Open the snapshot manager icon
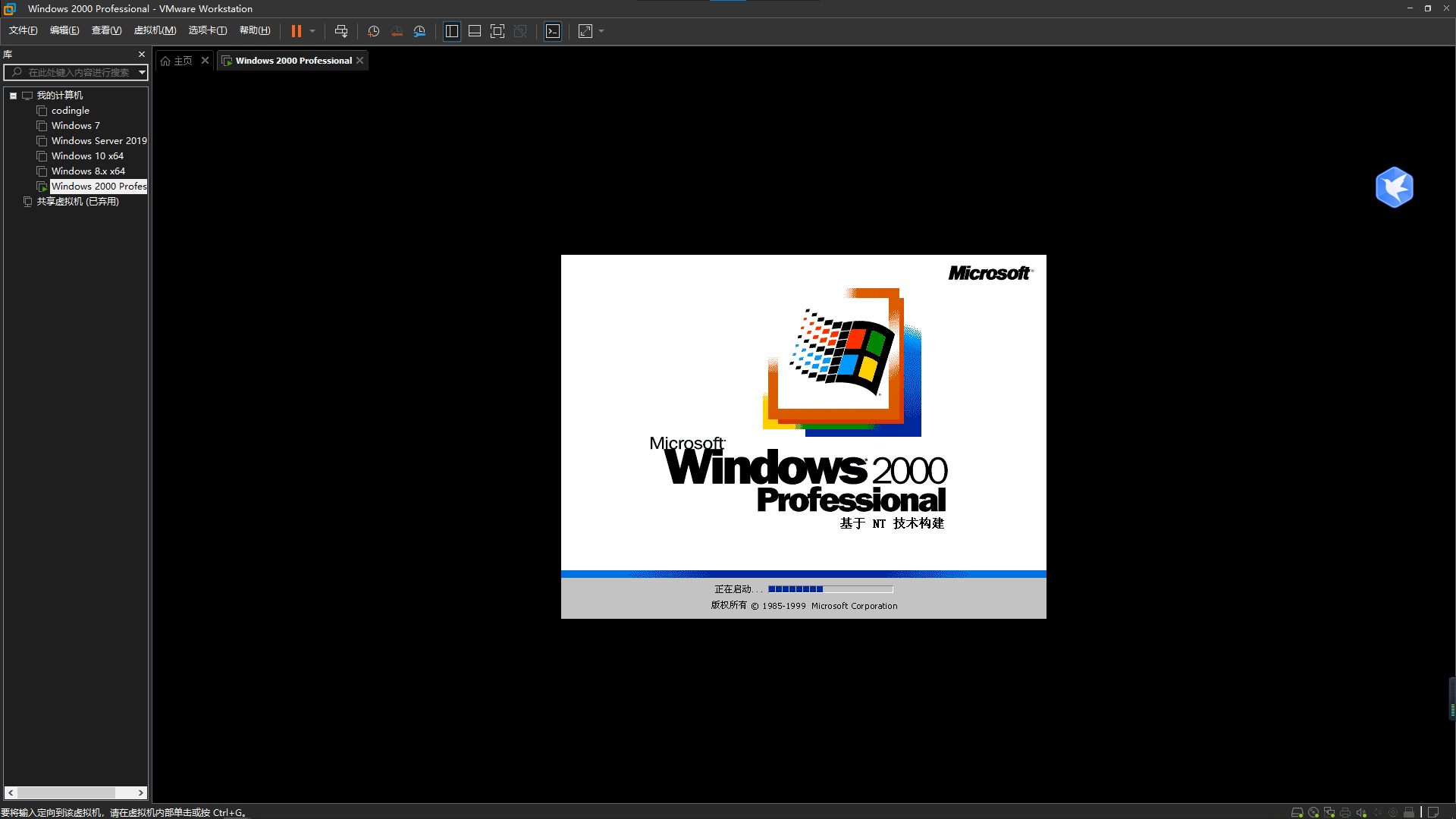 pos(419,31)
